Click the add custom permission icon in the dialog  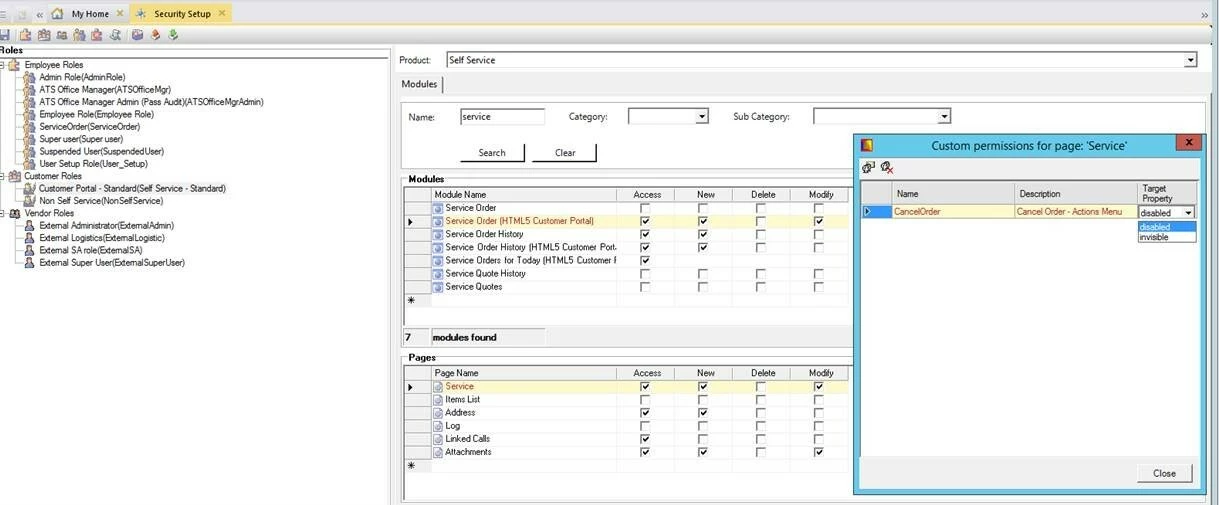(x=868, y=168)
